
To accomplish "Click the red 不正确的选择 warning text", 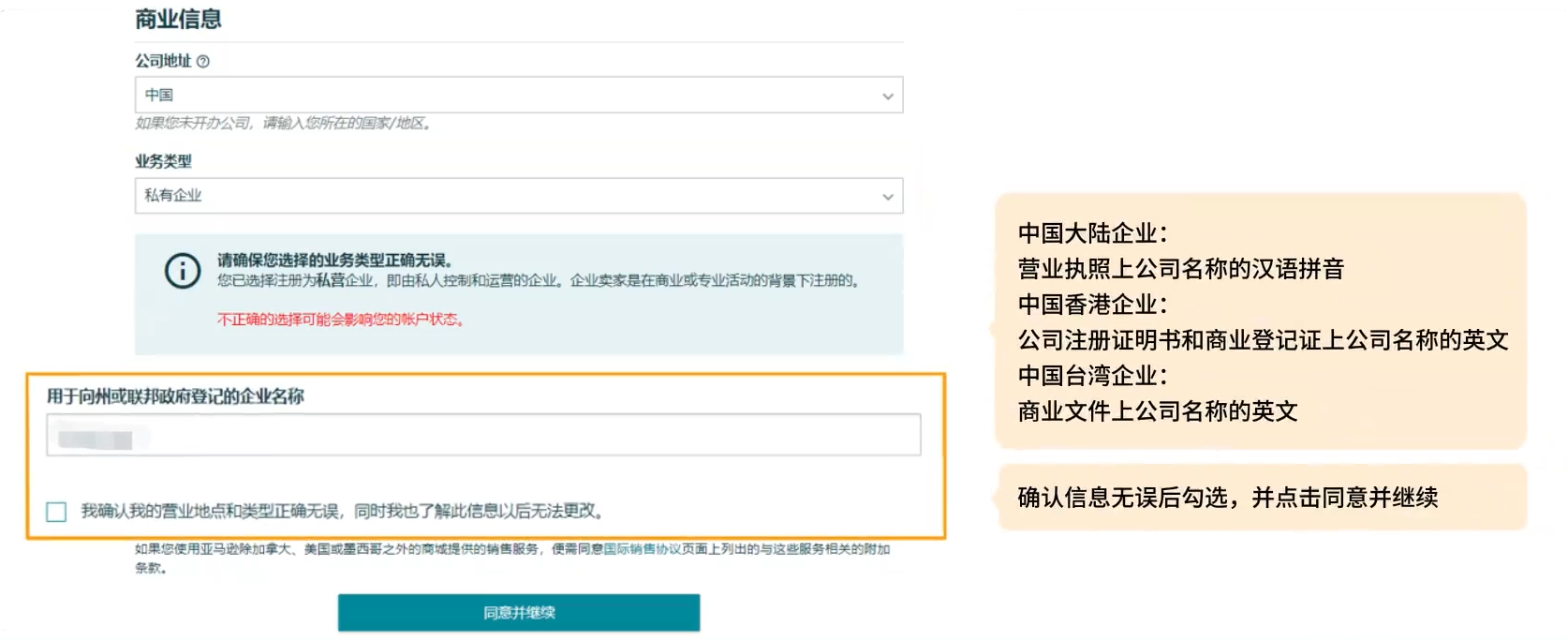I will (x=342, y=320).
